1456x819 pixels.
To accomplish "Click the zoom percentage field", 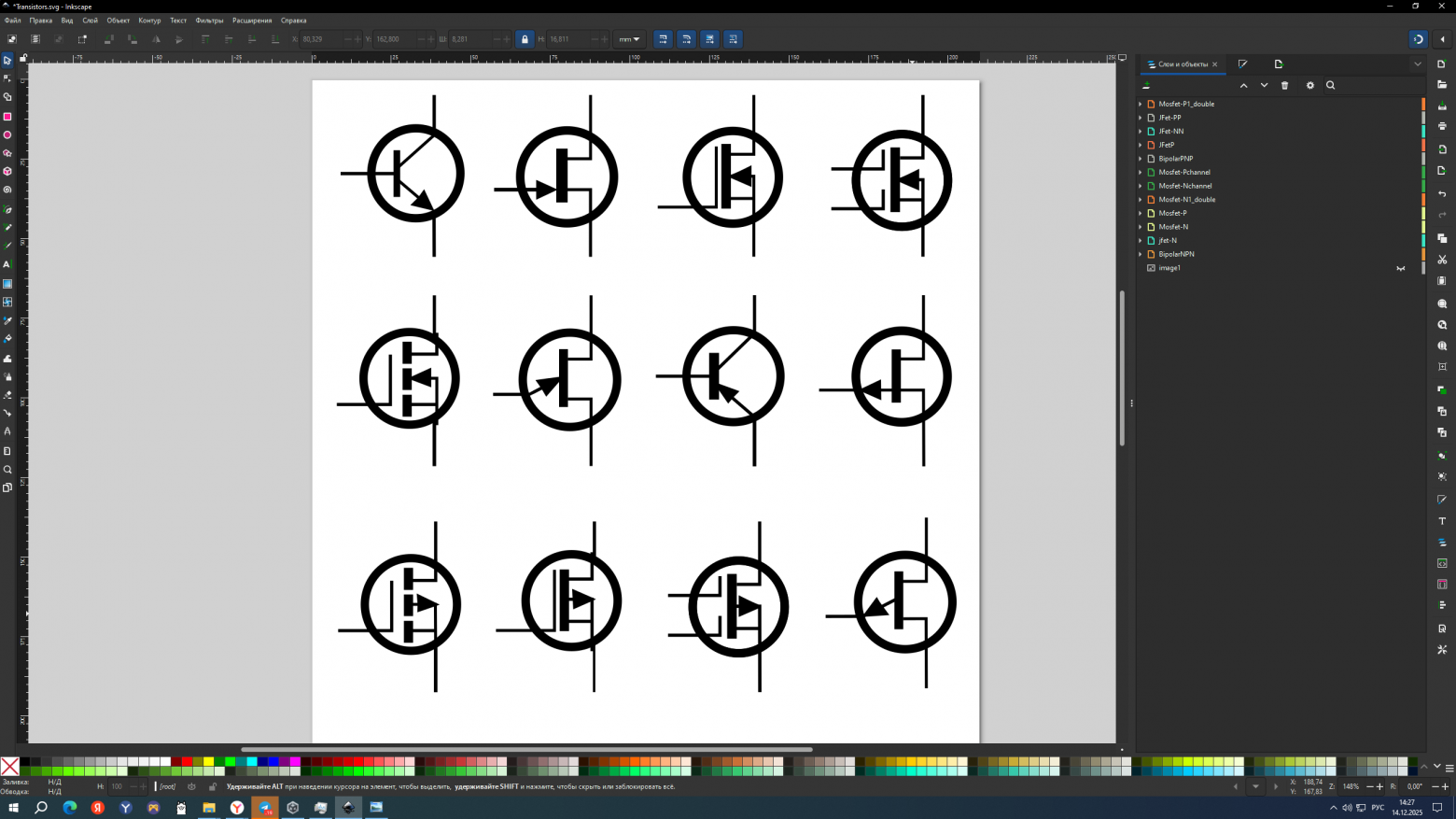I will pos(1351,786).
